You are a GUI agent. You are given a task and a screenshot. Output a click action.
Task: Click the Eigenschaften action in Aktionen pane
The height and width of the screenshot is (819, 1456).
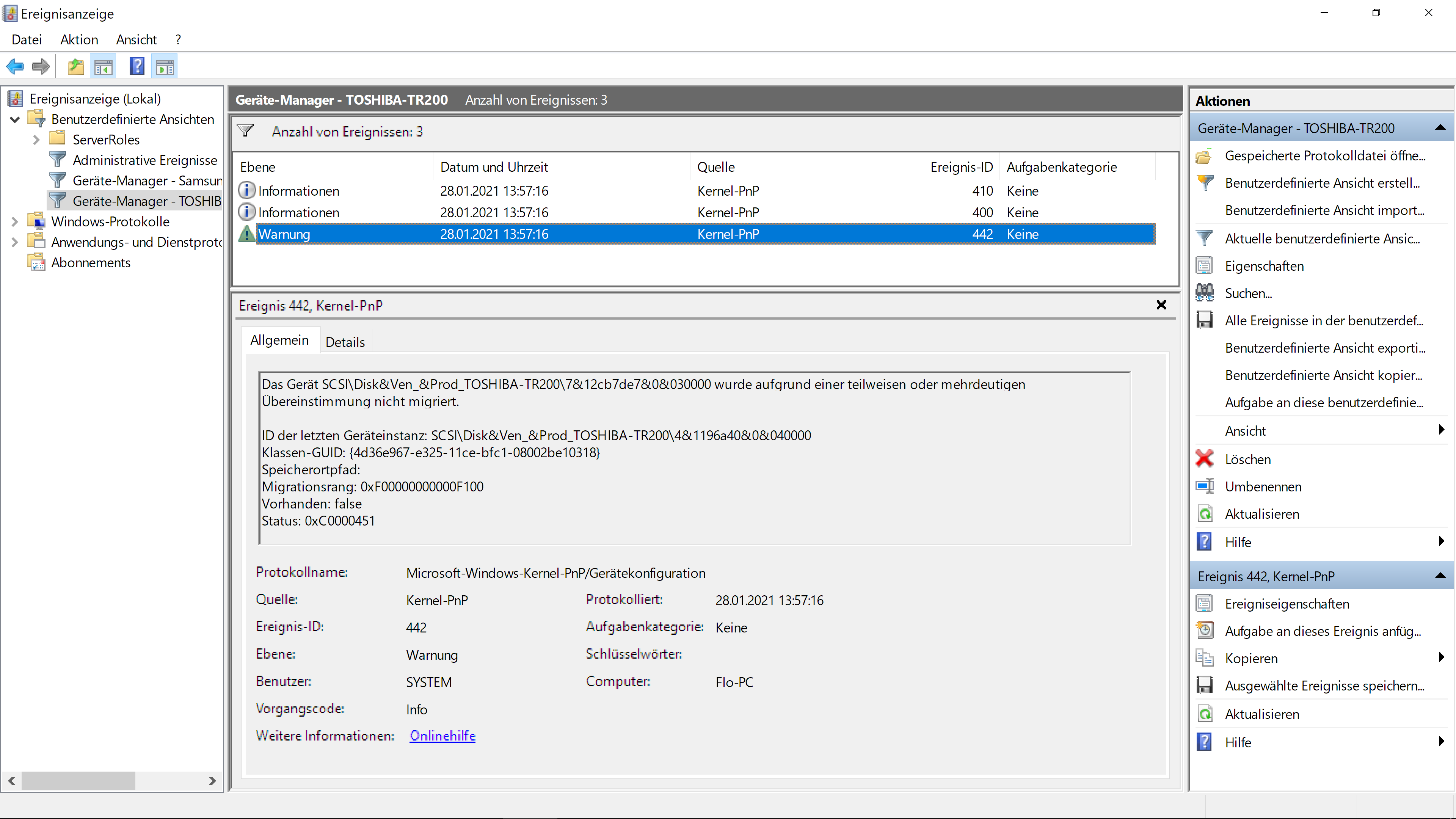point(1264,266)
